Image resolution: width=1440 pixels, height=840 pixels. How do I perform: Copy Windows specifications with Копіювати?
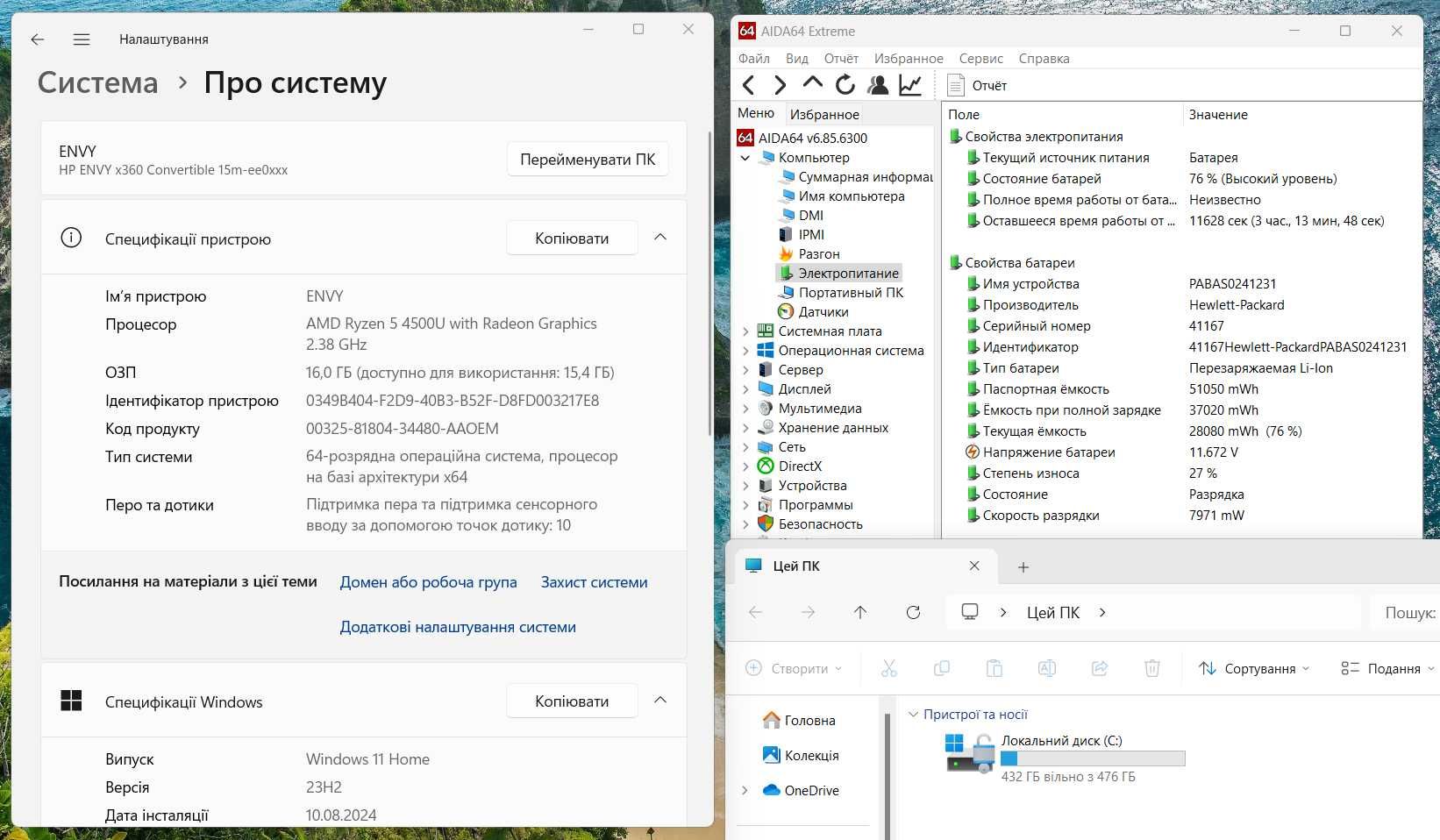click(572, 701)
